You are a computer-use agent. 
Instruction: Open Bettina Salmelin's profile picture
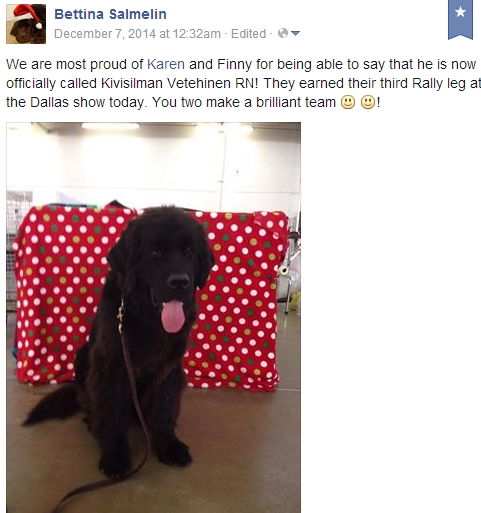(26, 24)
